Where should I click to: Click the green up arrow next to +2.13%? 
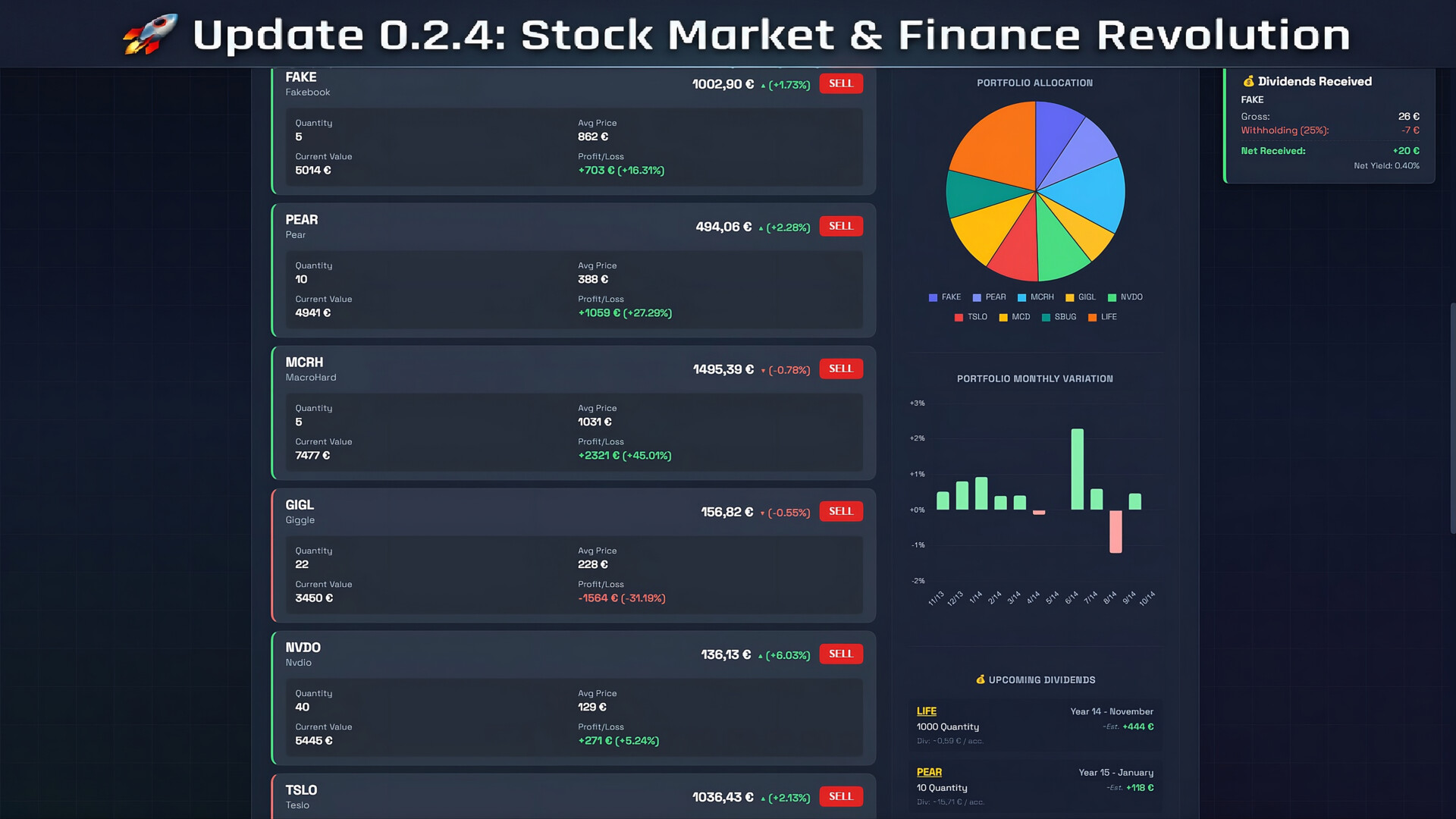click(763, 799)
